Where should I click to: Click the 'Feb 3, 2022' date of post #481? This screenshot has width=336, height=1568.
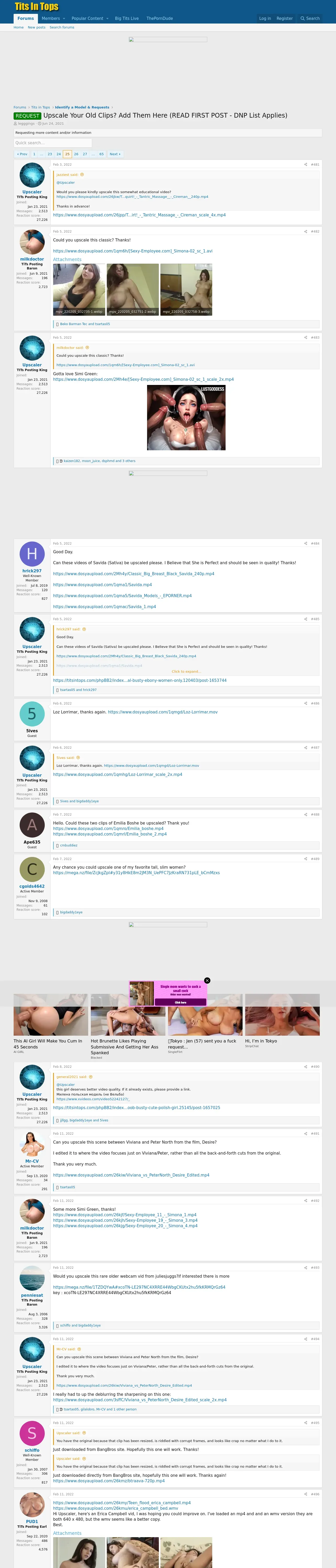pos(62,164)
